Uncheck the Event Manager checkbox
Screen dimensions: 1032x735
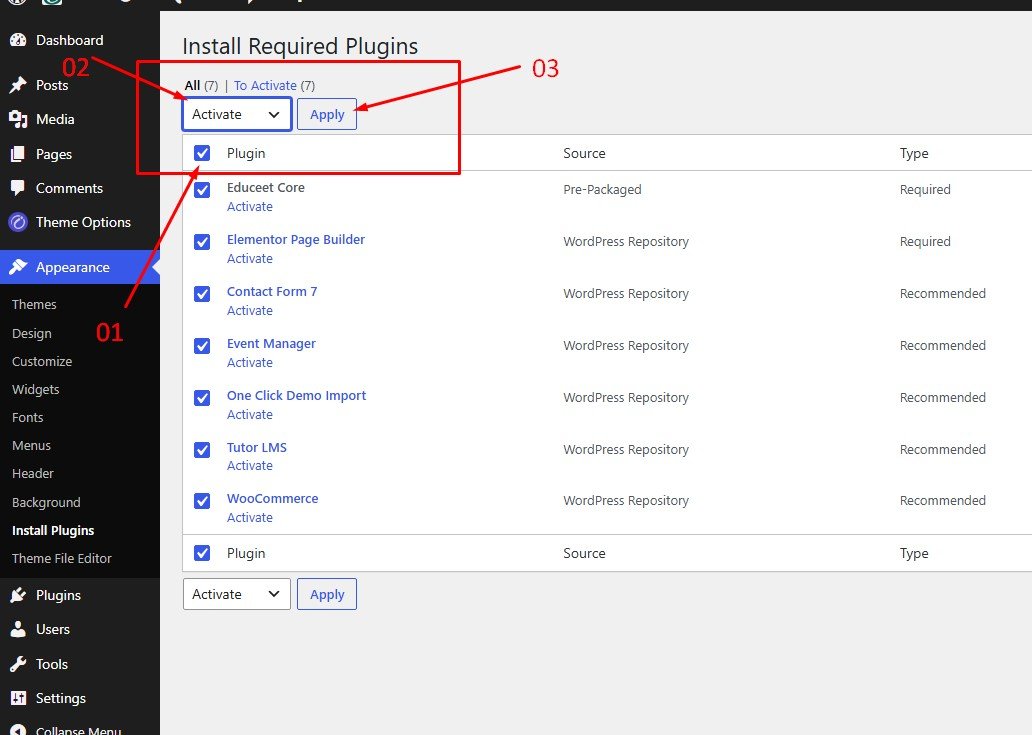(202, 346)
